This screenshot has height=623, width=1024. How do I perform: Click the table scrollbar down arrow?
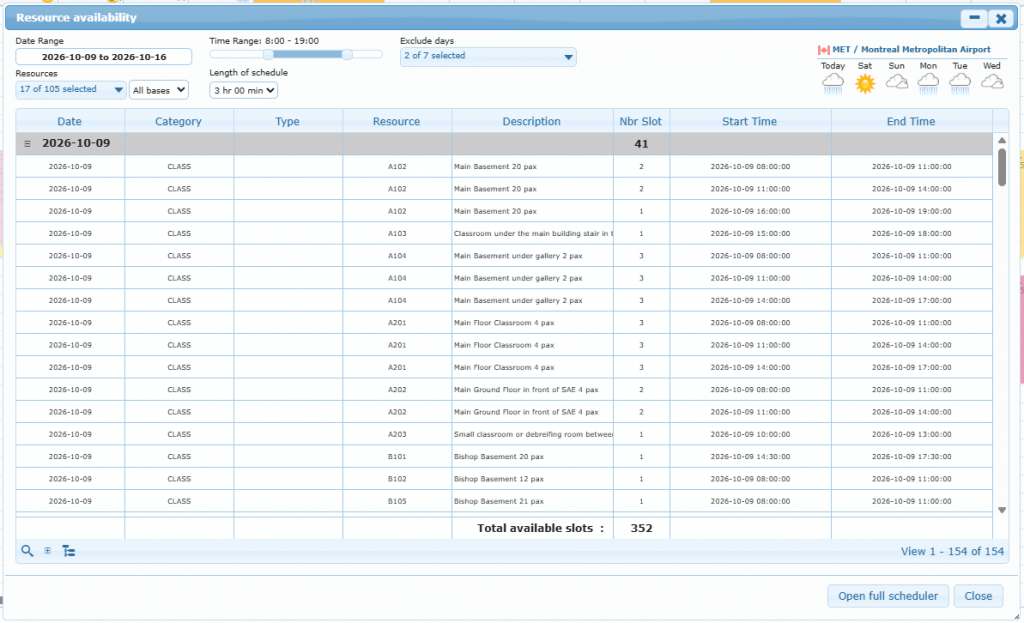click(x=1002, y=510)
